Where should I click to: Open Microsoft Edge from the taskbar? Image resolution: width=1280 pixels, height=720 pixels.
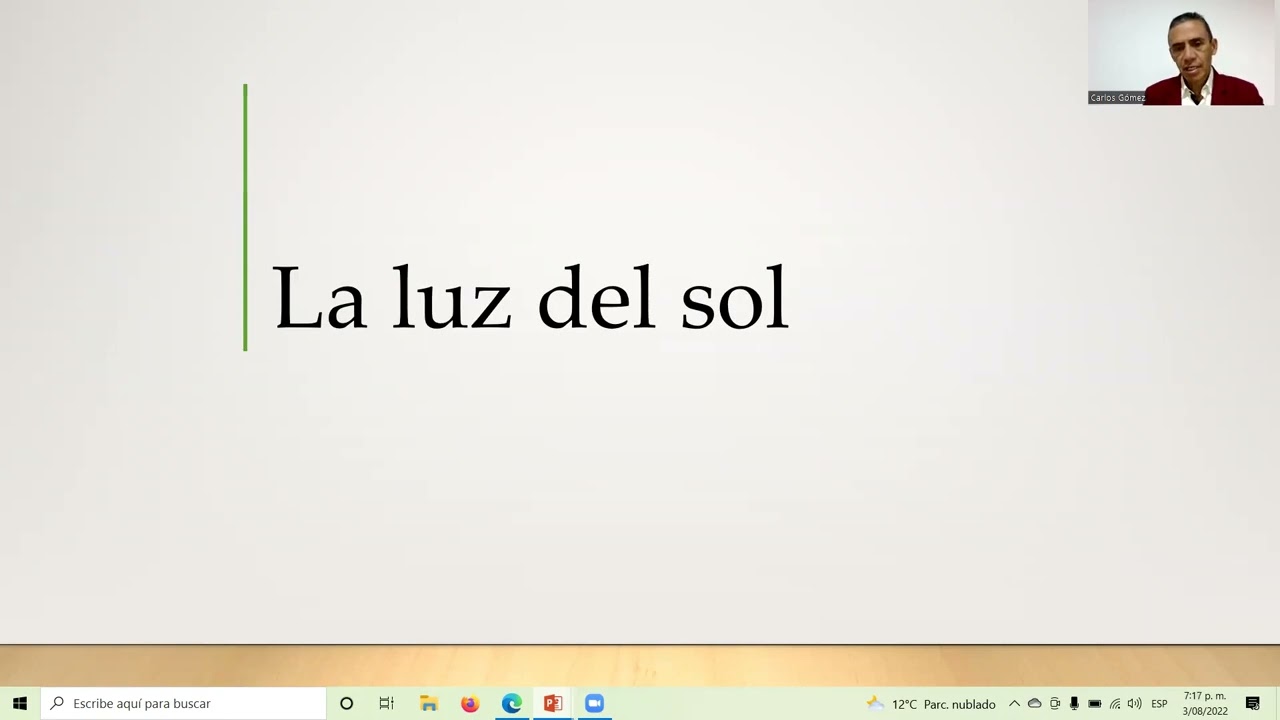point(512,703)
